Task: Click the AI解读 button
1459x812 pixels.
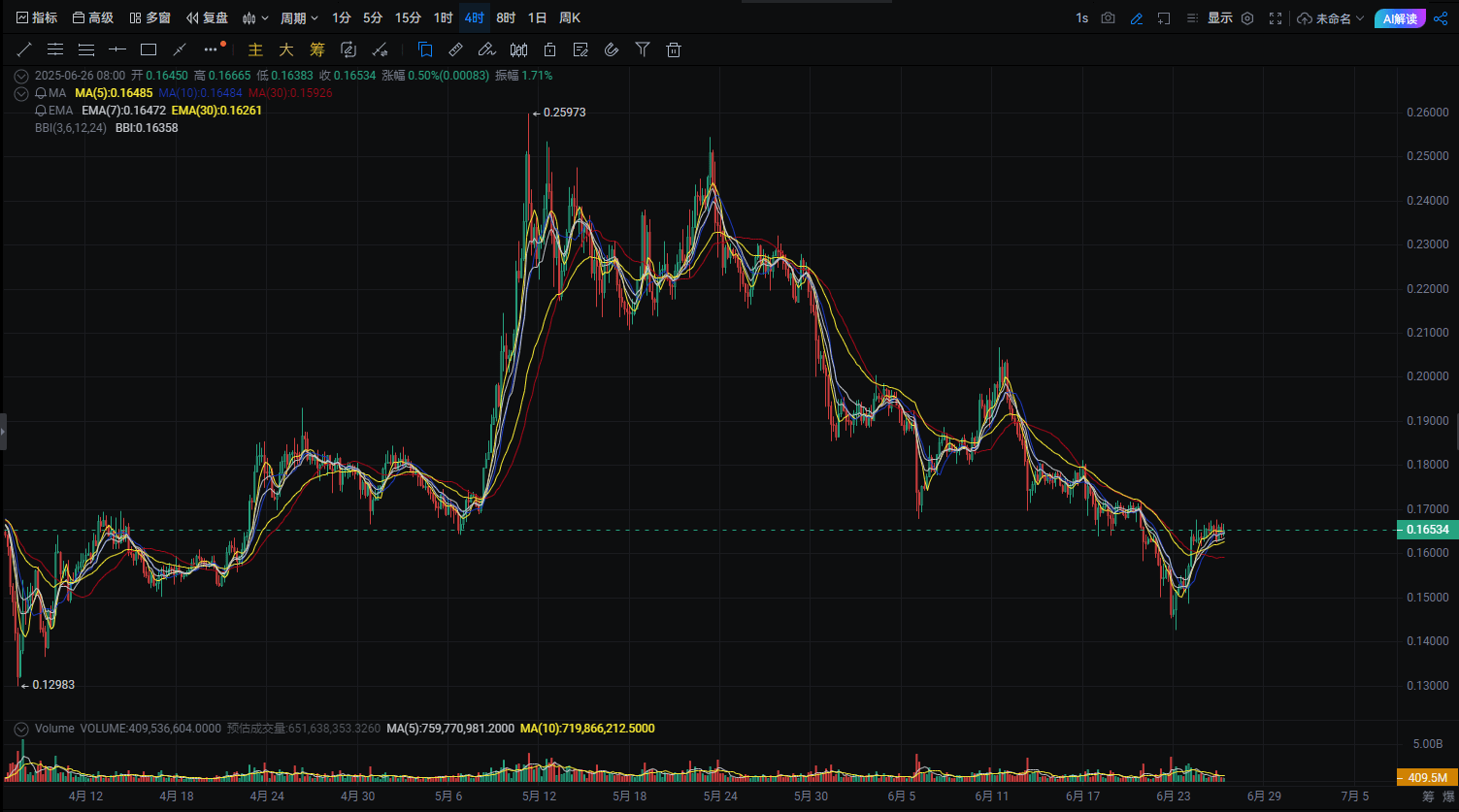Action: coord(1399,18)
